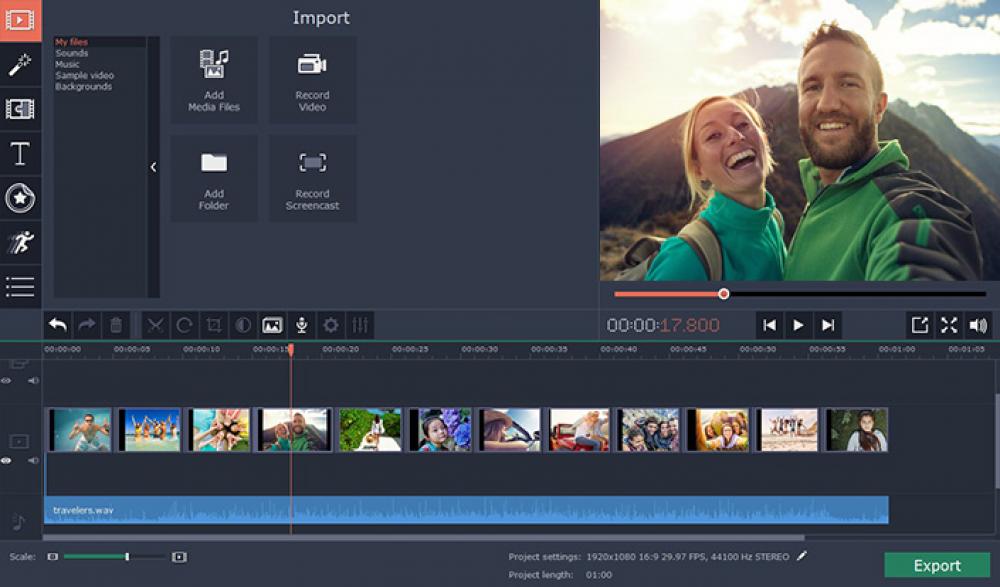1000x587 pixels.
Task: Click the preview playback progress slider
Action: click(x=725, y=294)
